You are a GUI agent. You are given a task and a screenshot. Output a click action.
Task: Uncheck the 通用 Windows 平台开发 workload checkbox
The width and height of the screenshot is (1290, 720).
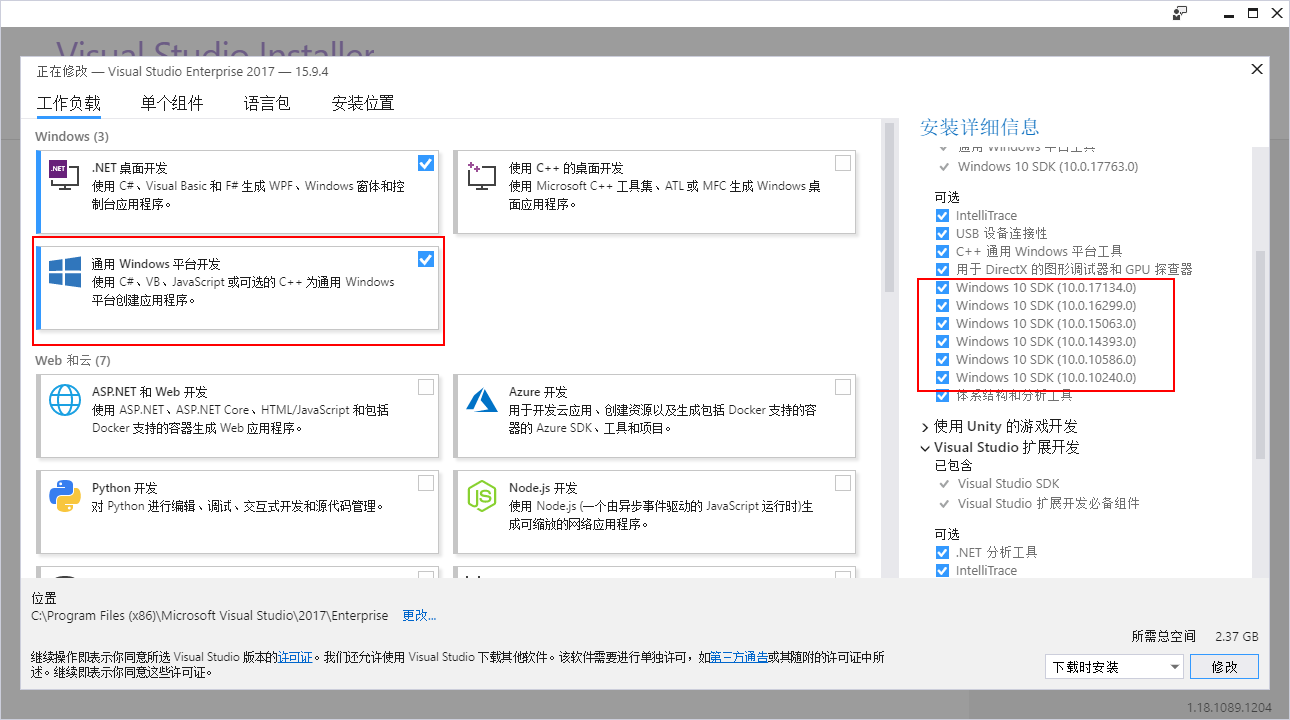(x=426, y=259)
